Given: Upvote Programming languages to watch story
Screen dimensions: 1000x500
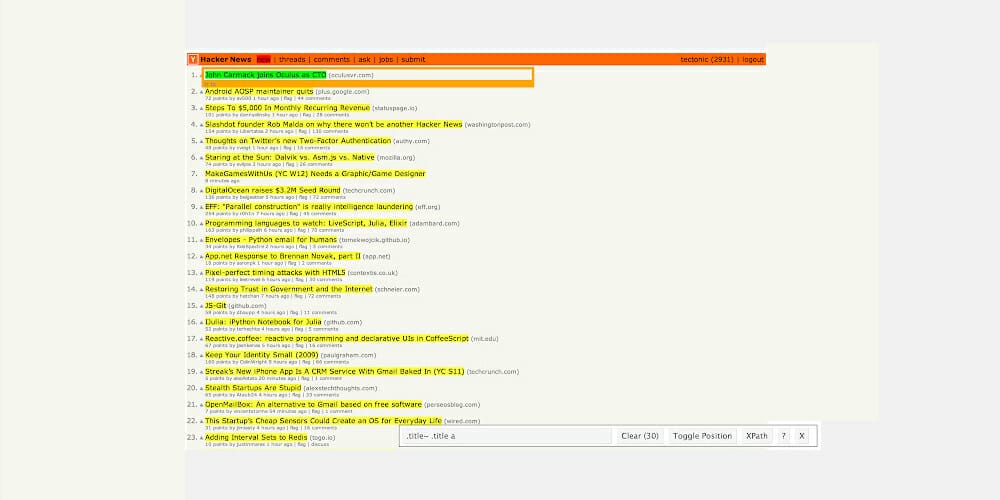Looking at the screenshot, I should click(202, 224).
